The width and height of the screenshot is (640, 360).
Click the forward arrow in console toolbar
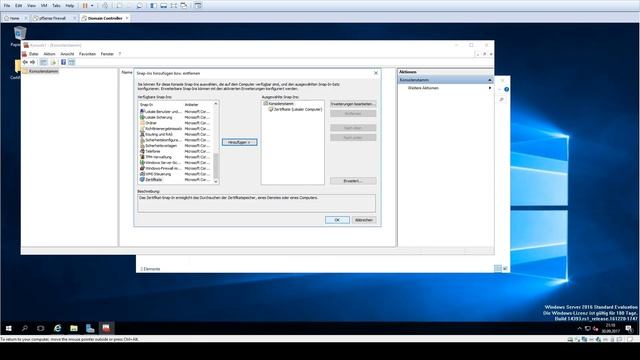(x=33, y=62)
